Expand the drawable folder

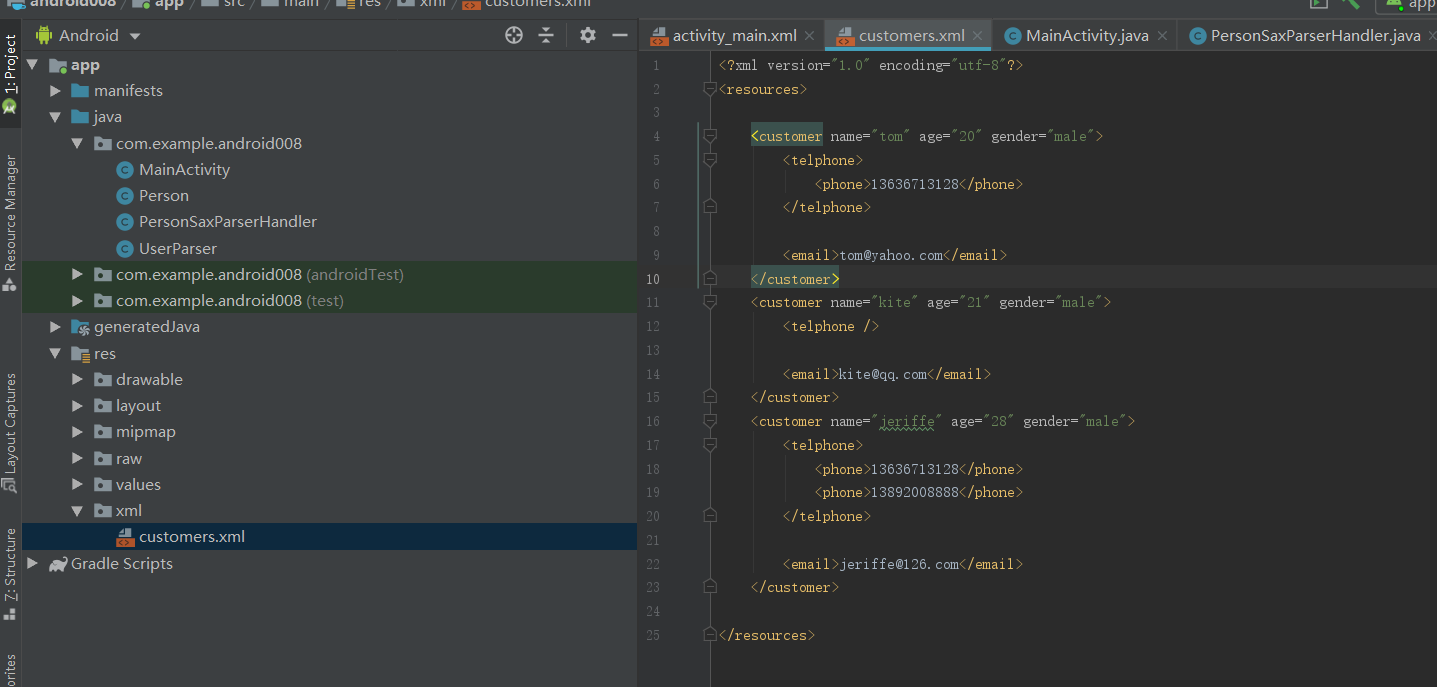coord(78,380)
